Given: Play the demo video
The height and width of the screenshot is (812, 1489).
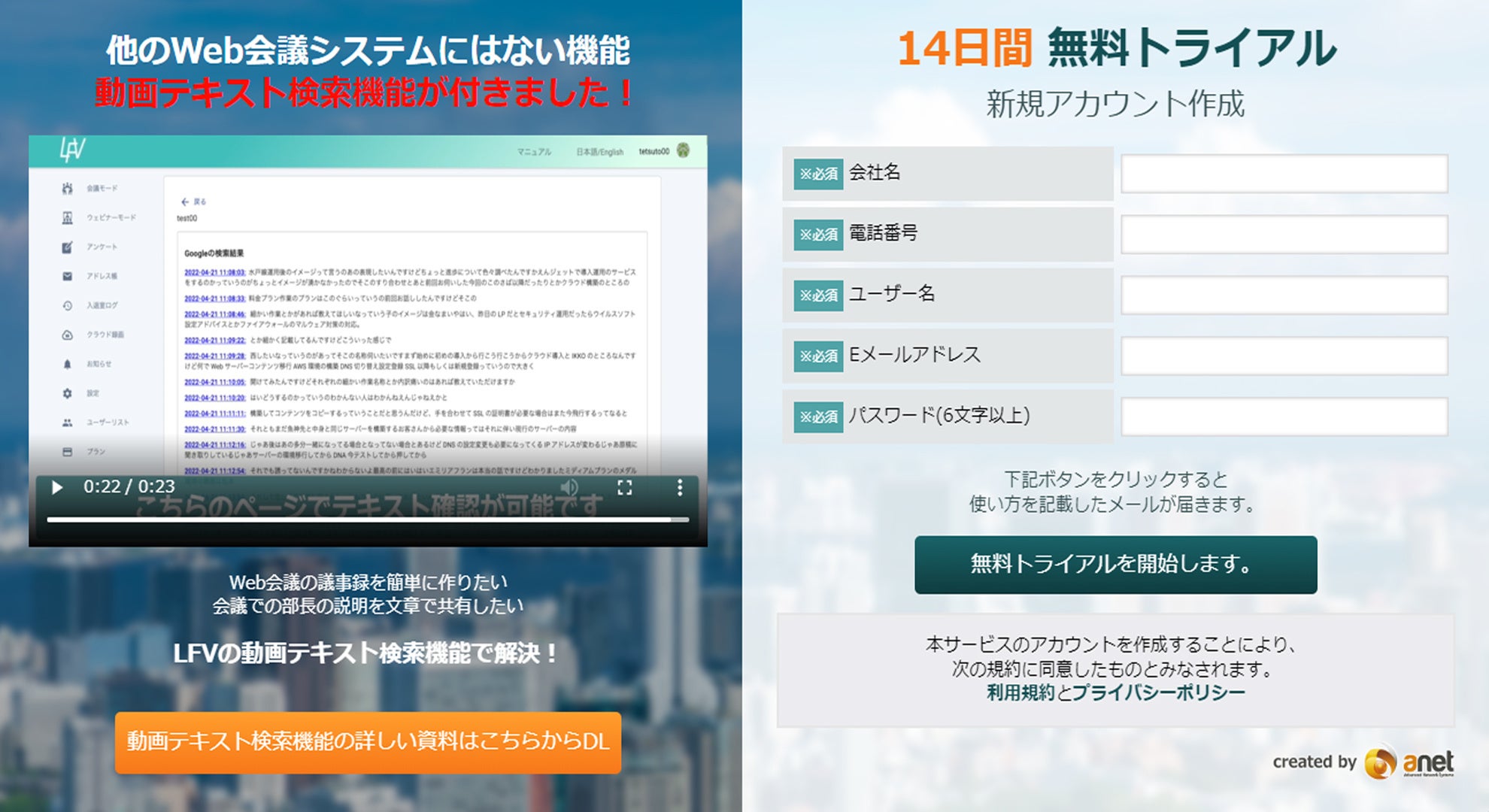Looking at the screenshot, I should point(57,487).
